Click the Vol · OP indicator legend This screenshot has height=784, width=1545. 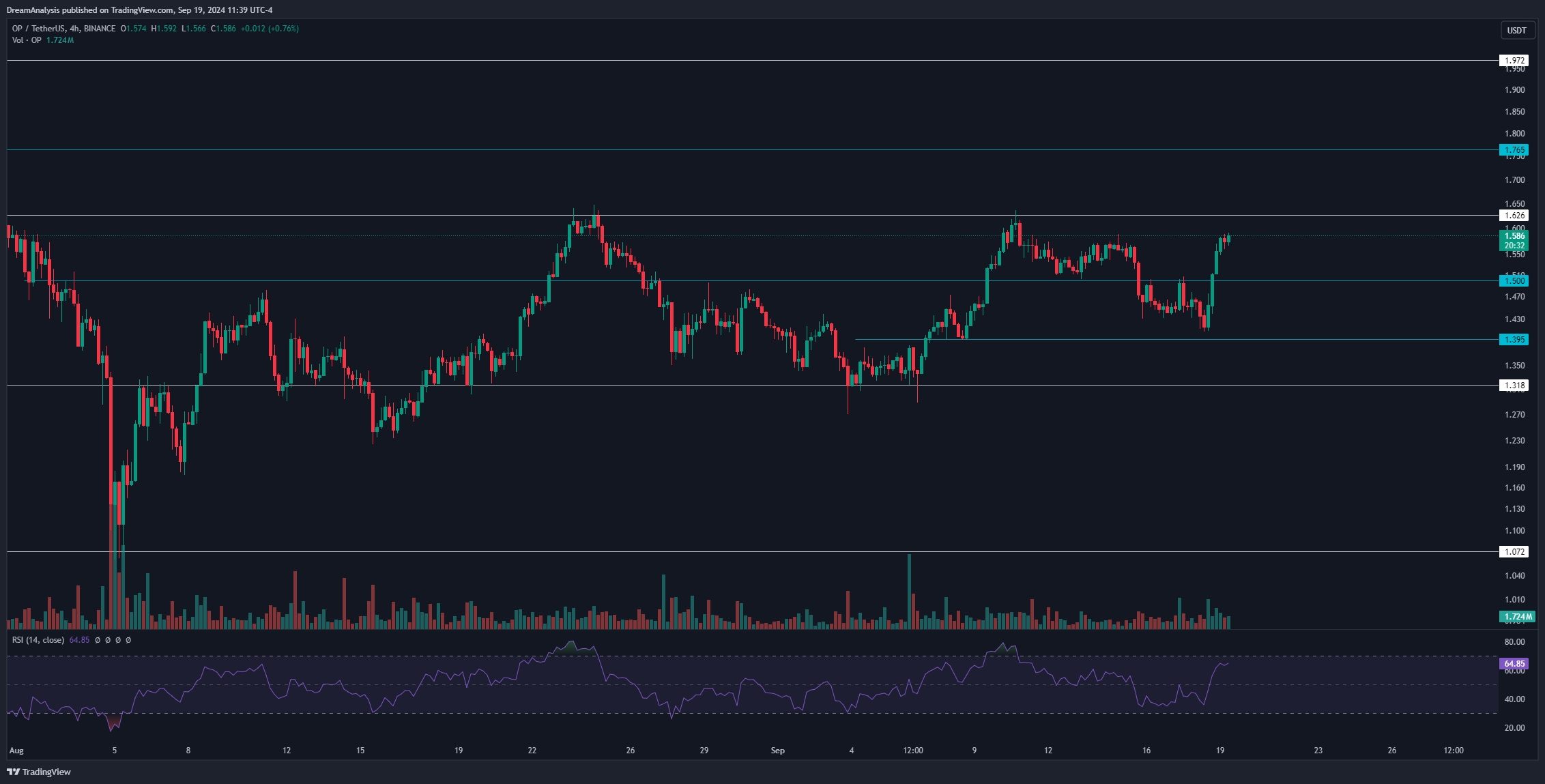pos(27,40)
